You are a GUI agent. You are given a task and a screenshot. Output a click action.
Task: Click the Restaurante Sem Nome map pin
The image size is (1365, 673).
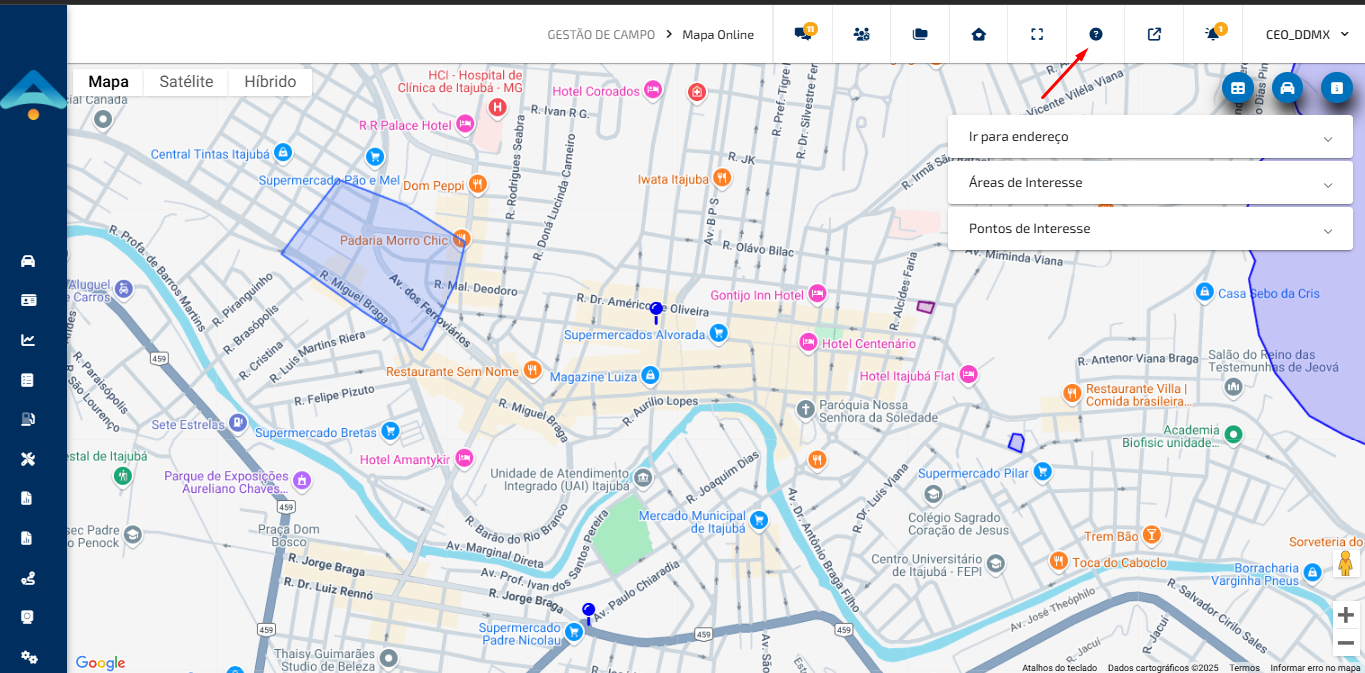pyautogui.click(x=532, y=369)
